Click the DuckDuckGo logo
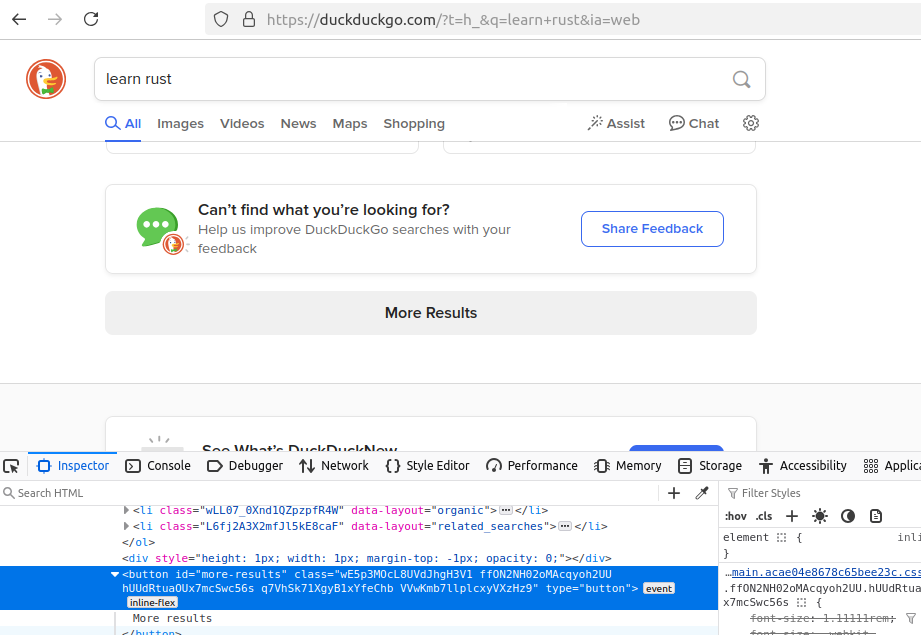This screenshot has width=921, height=635. click(x=46, y=79)
